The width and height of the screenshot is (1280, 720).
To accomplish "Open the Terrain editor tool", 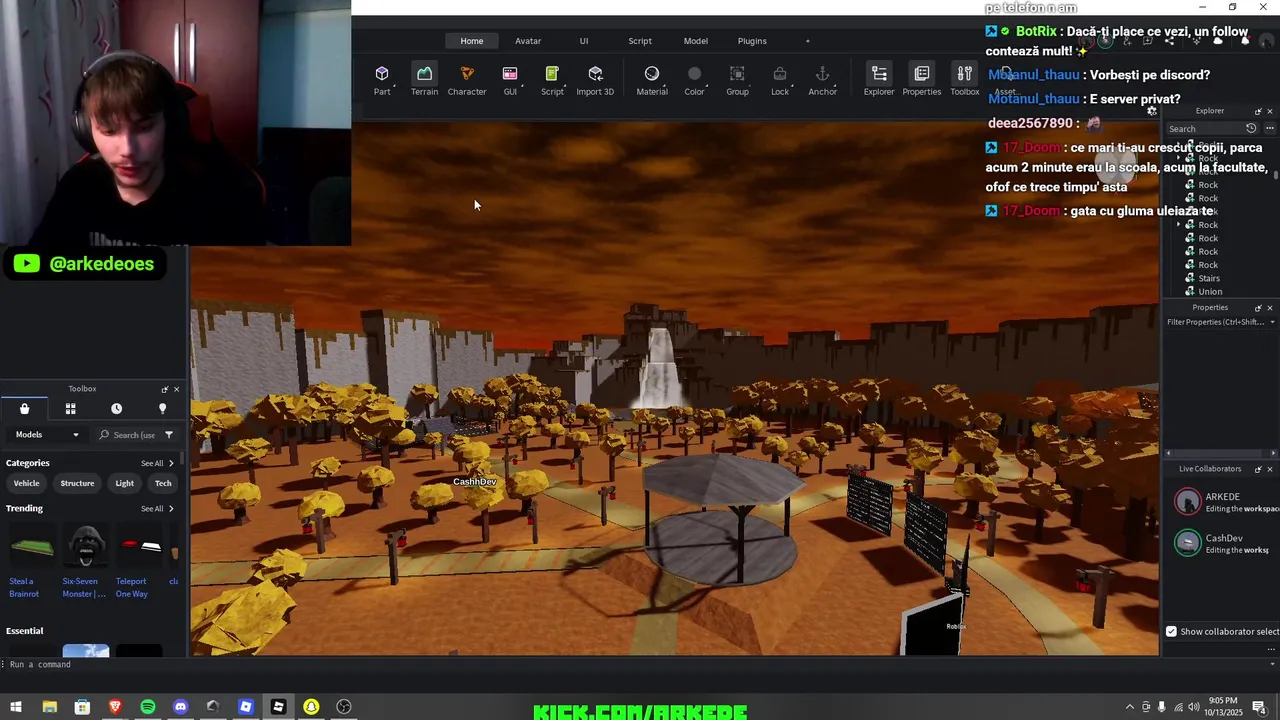I will [424, 80].
